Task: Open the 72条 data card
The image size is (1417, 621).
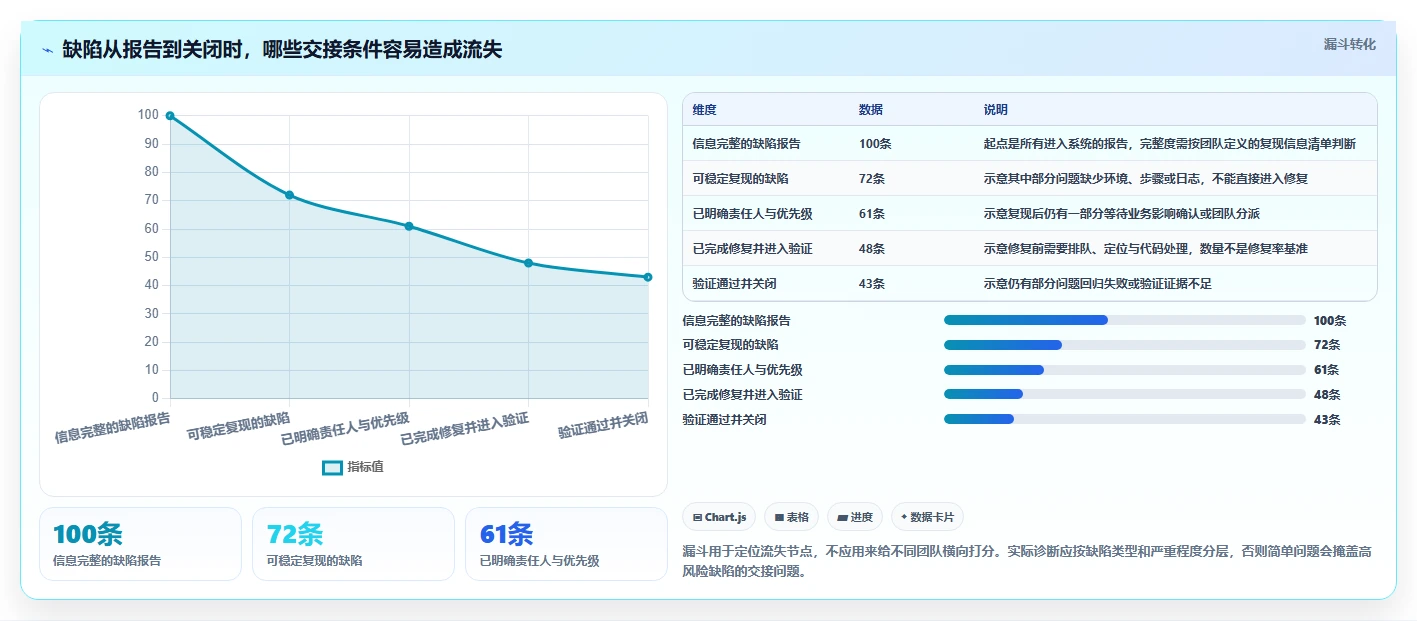Action: (x=353, y=544)
